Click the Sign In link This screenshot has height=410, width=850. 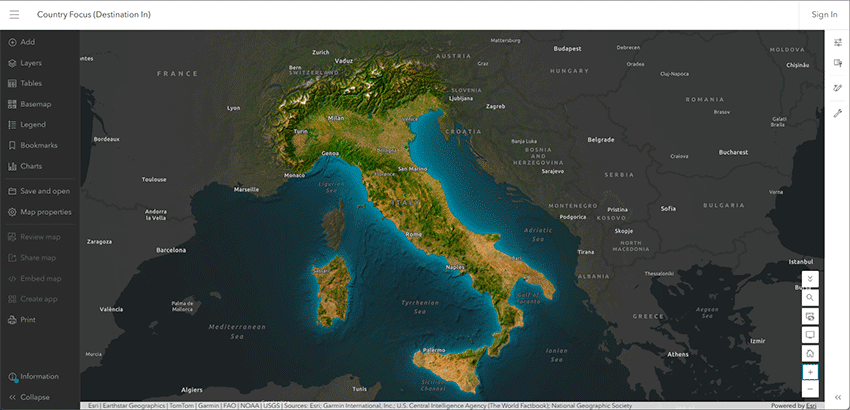824,15
